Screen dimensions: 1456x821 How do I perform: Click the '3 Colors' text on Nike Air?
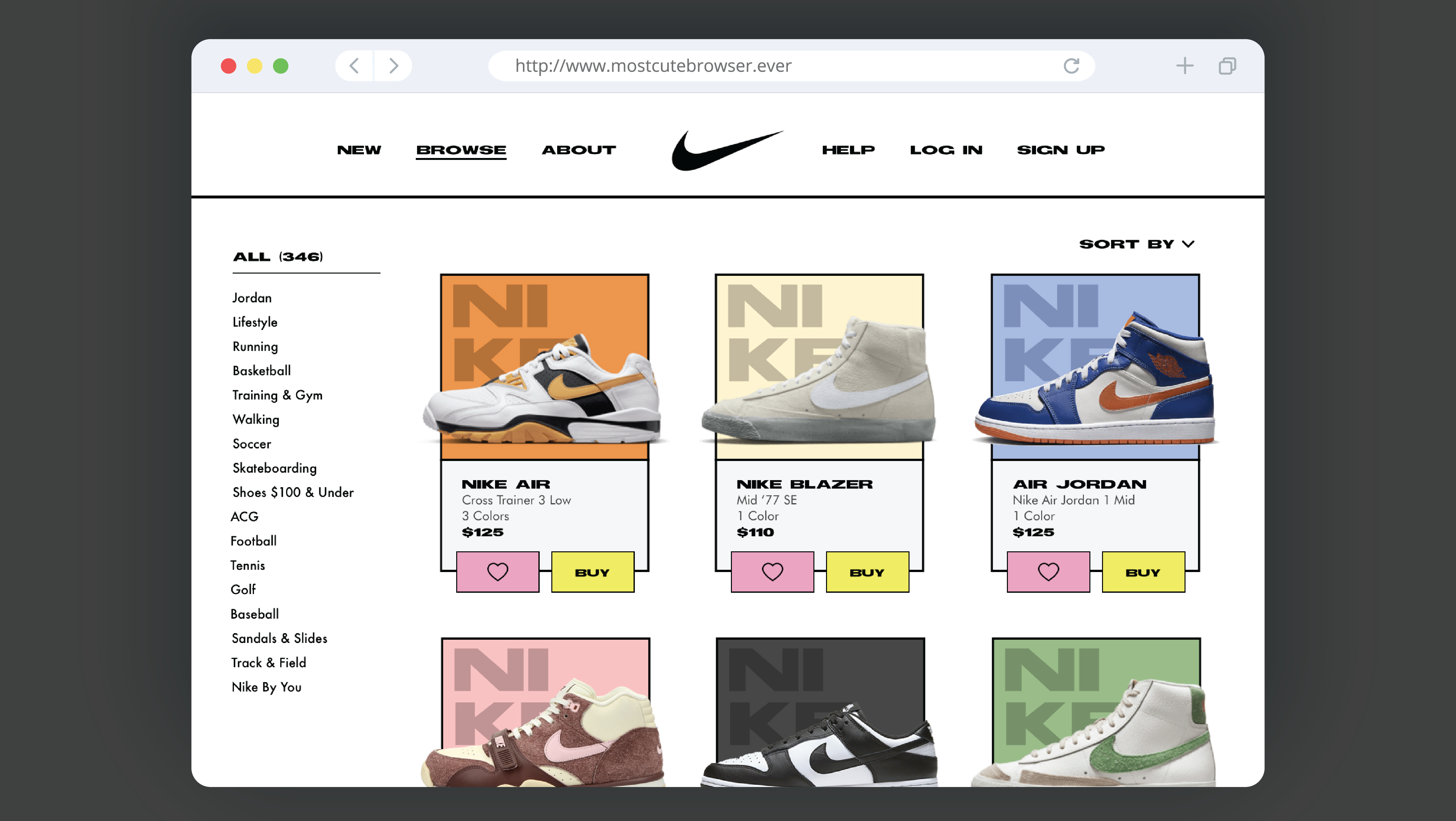(x=485, y=516)
